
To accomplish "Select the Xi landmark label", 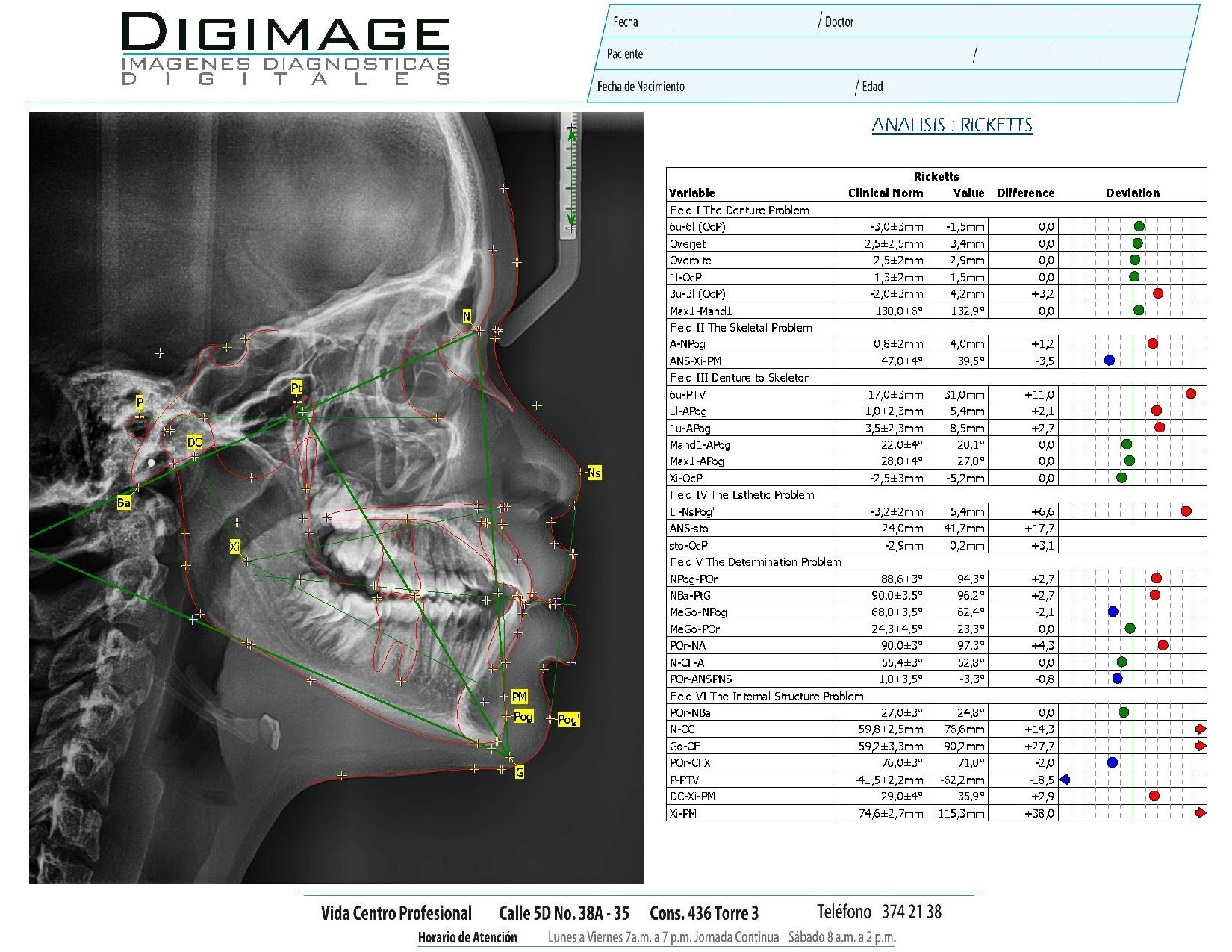I will coord(234,547).
